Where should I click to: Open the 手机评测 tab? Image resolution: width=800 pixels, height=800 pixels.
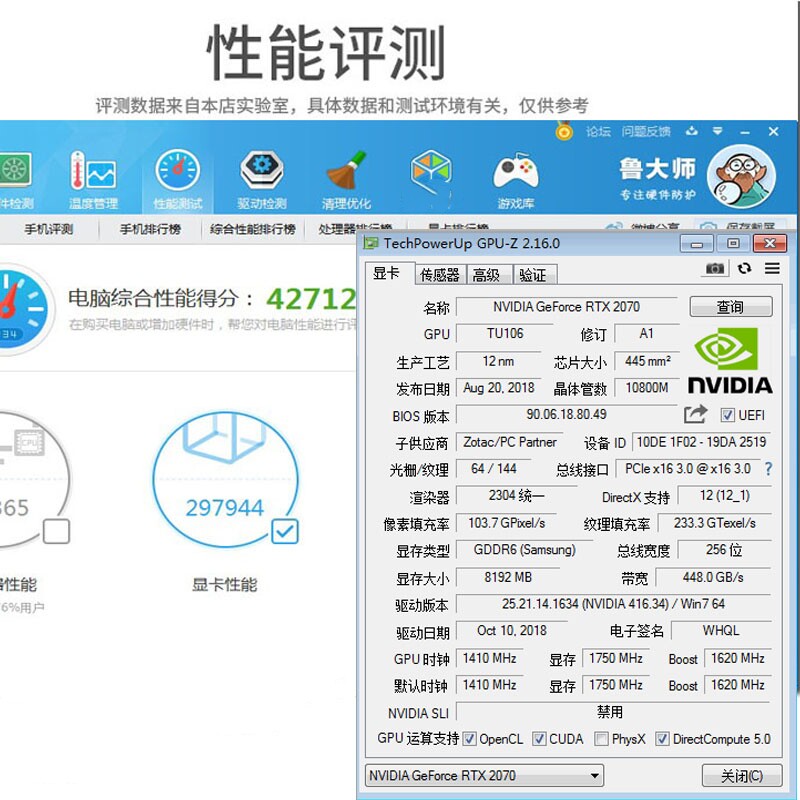pos(49,229)
